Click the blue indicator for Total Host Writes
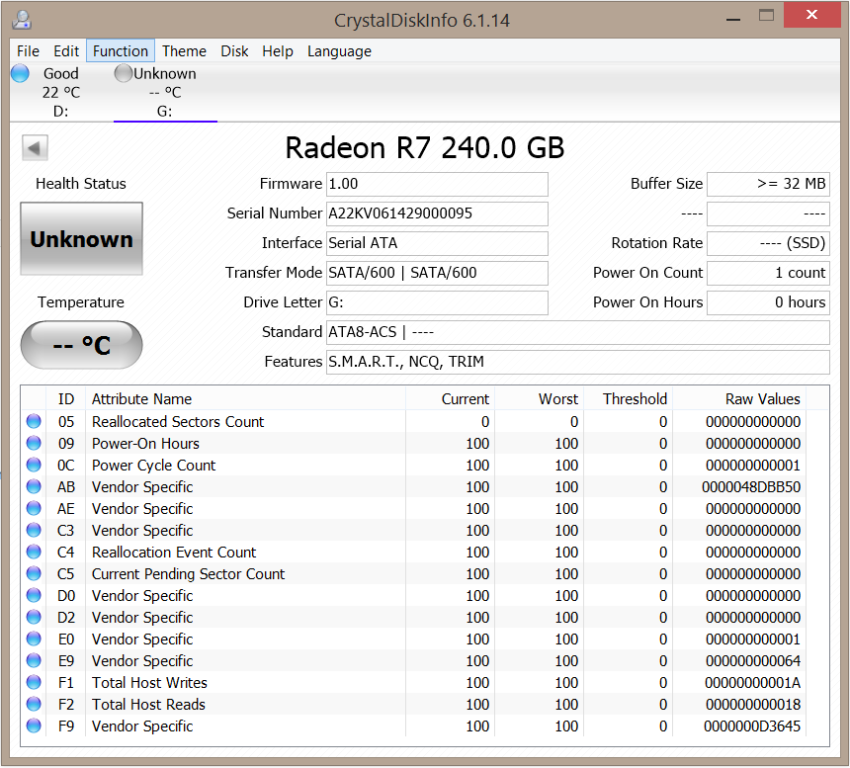Image resolution: width=850 pixels, height=768 pixels. (x=33, y=682)
